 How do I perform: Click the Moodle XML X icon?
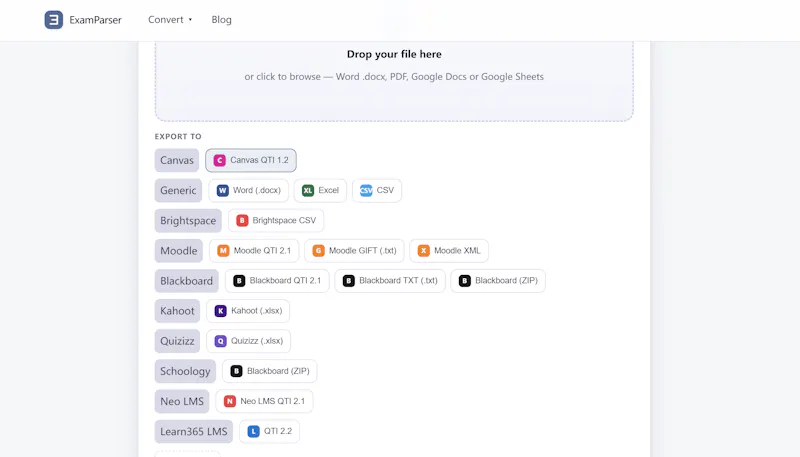point(423,250)
